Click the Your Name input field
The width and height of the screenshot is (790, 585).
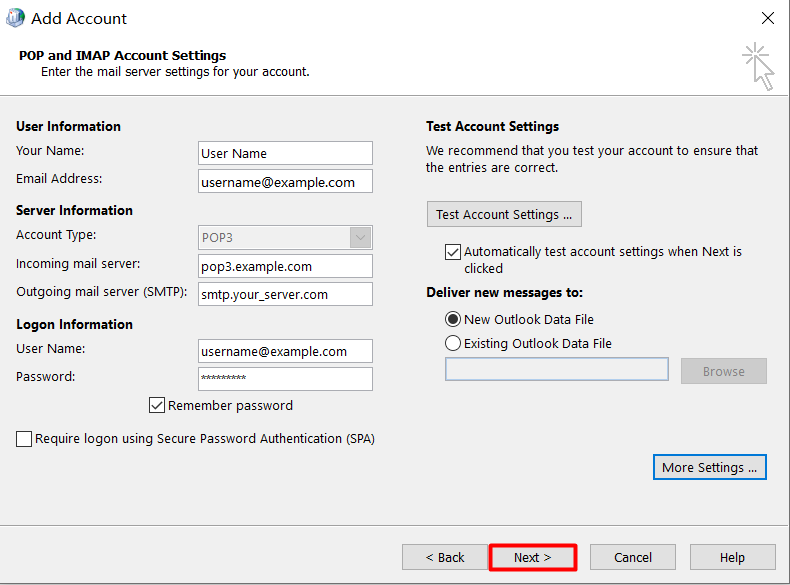(x=285, y=153)
